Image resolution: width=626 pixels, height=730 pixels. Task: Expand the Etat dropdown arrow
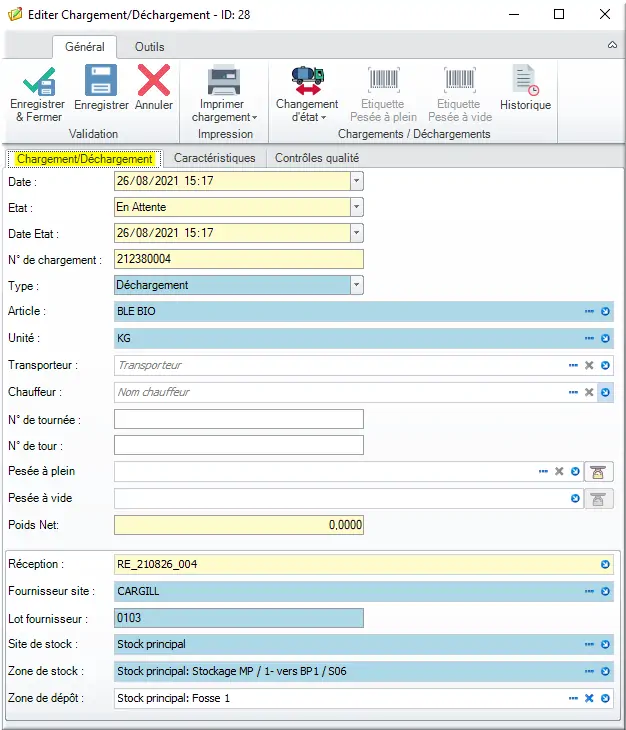[x=357, y=207]
